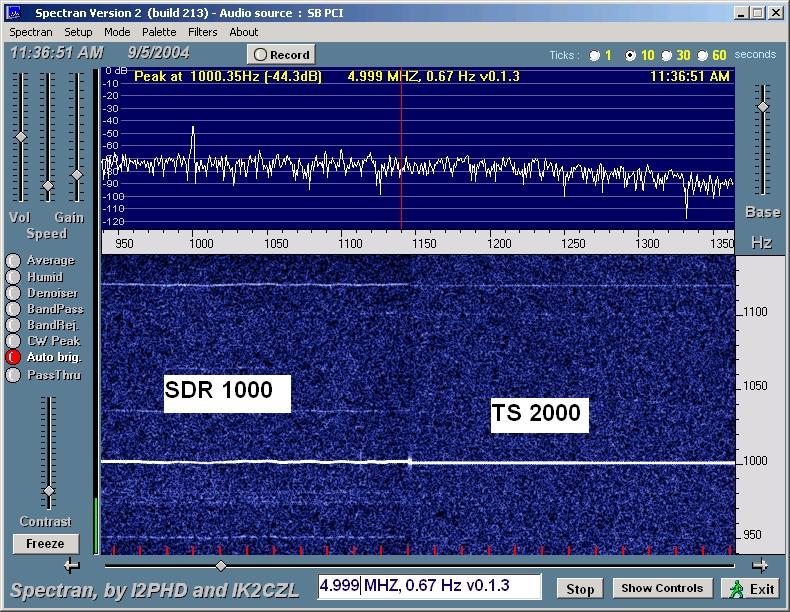Enable the Average filter
The width and height of the screenshot is (790, 612).
pos(13,261)
